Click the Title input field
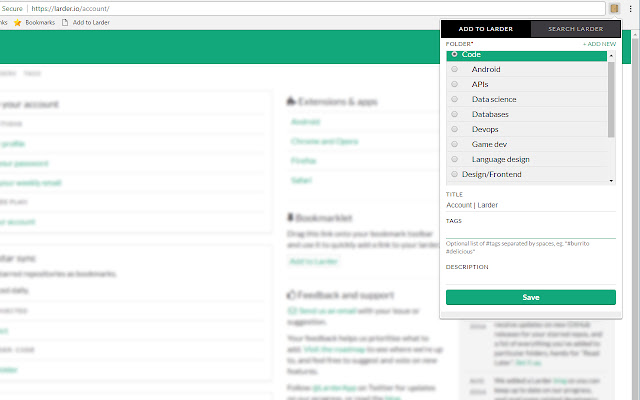Viewport: 640px width, 400px height. [531, 205]
